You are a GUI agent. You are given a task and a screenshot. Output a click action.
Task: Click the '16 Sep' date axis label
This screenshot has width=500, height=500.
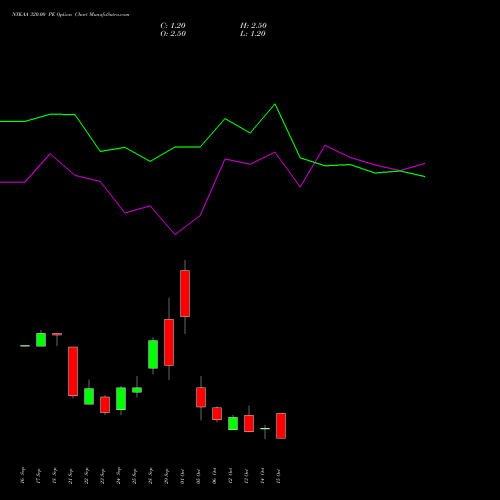coord(23,476)
